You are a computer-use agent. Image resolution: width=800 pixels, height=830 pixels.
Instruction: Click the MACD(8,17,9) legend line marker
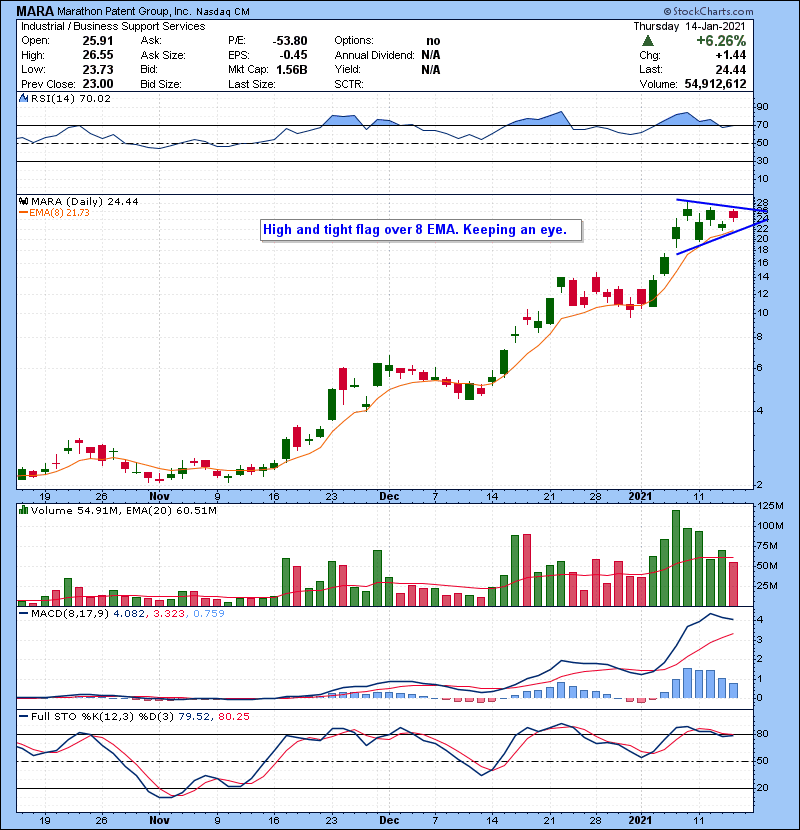point(23,614)
